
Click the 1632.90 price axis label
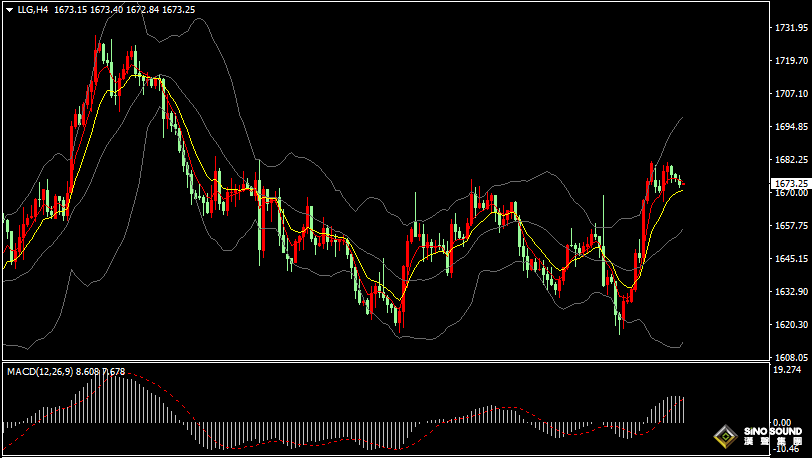[x=790, y=292]
